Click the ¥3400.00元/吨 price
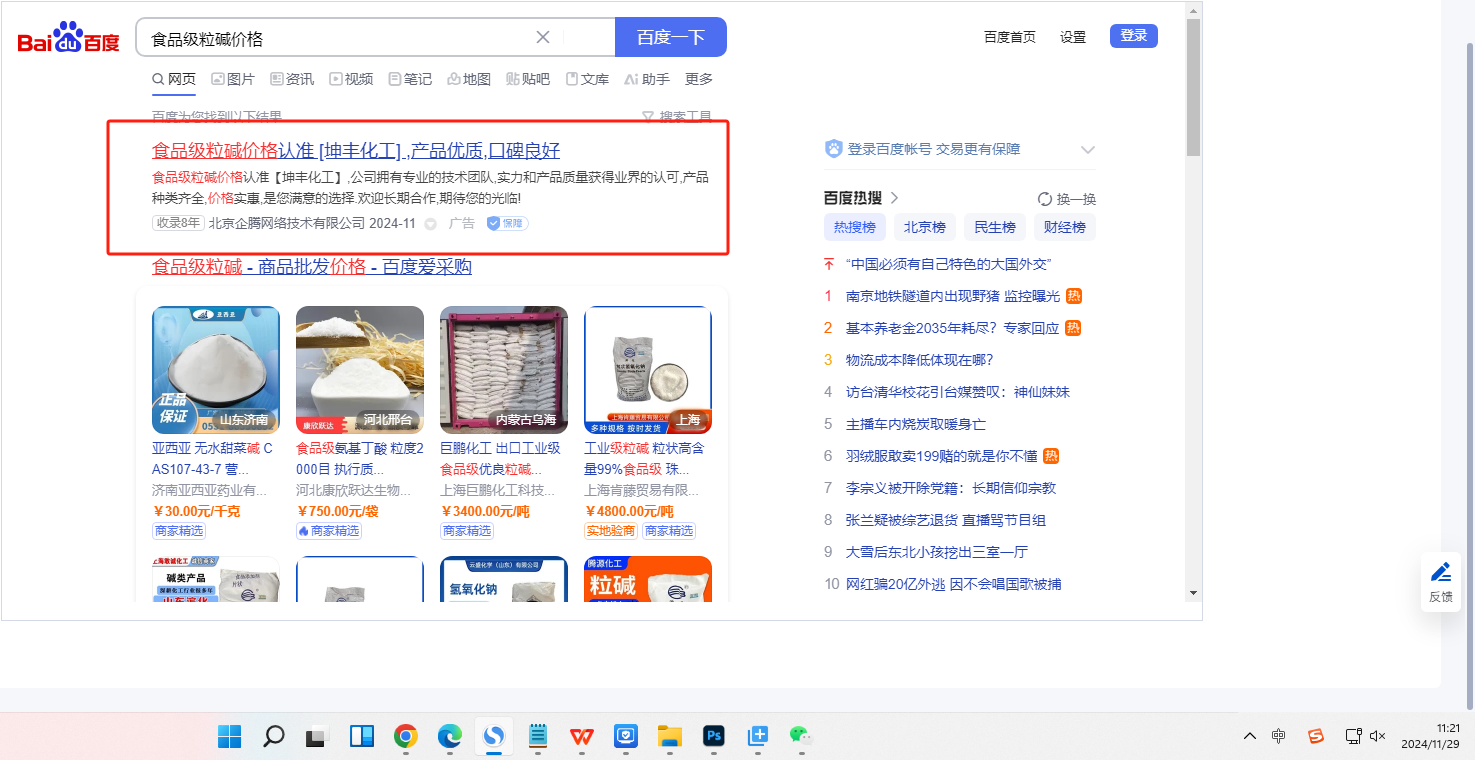 pyautogui.click(x=485, y=511)
